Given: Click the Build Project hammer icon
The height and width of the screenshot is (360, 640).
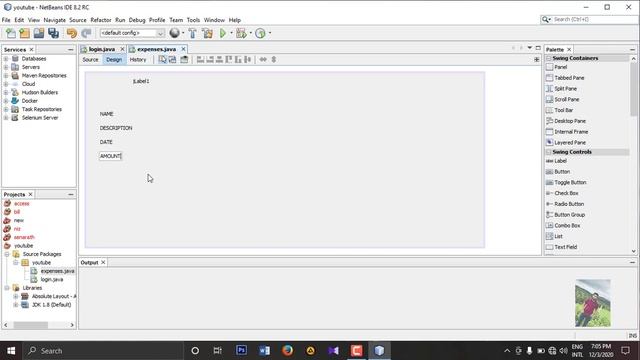Looking at the screenshot, I should (192, 33).
